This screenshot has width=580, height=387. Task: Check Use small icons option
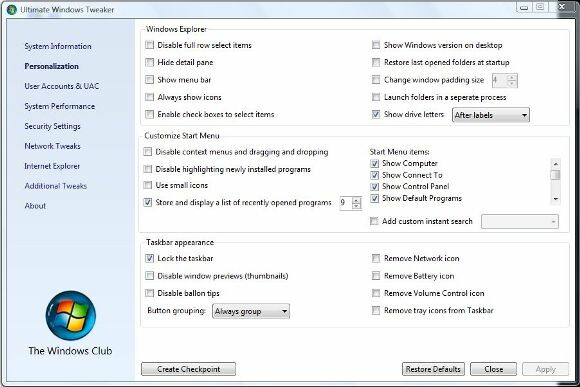coord(148,185)
